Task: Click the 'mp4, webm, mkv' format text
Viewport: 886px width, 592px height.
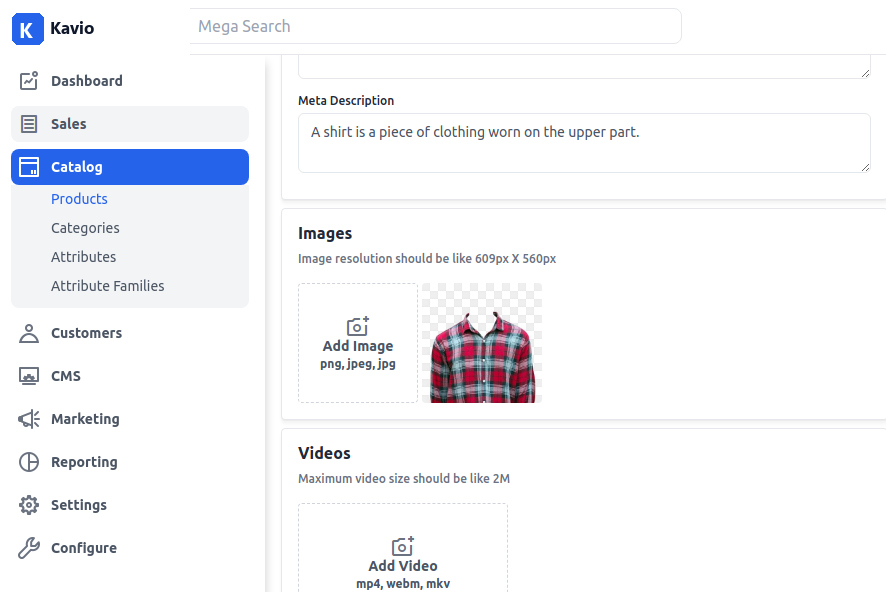Action: click(403, 584)
